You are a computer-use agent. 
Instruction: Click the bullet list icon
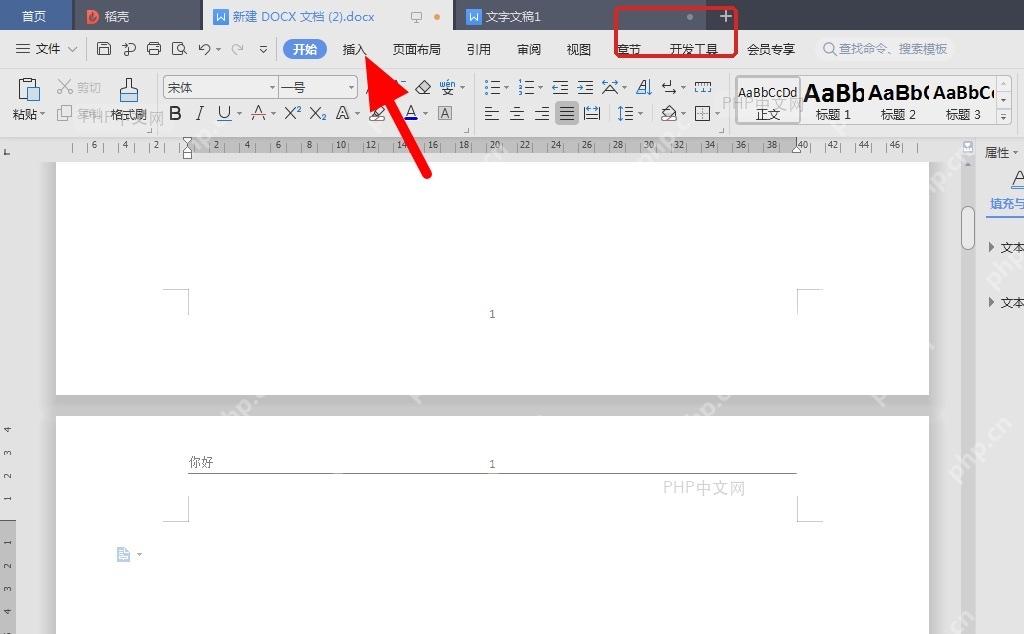[x=492, y=87]
